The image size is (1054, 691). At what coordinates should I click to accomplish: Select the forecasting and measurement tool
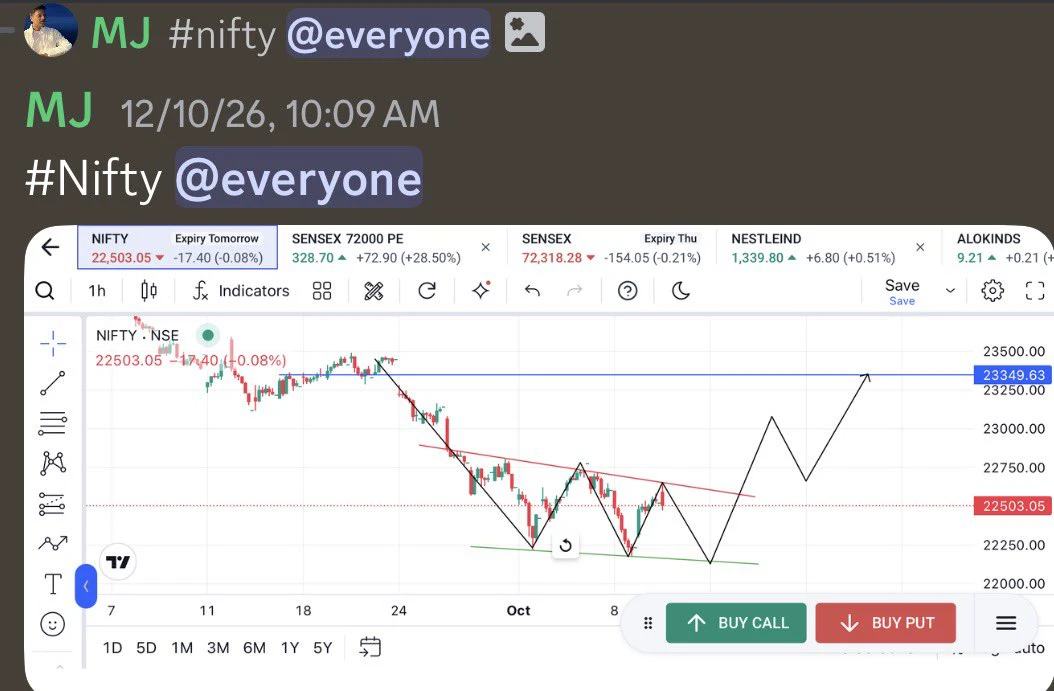point(52,503)
